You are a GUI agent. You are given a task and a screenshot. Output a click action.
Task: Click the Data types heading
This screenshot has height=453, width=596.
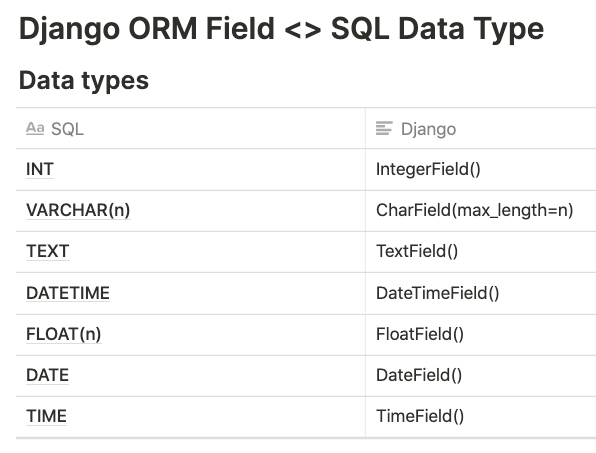tap(84, 81)
